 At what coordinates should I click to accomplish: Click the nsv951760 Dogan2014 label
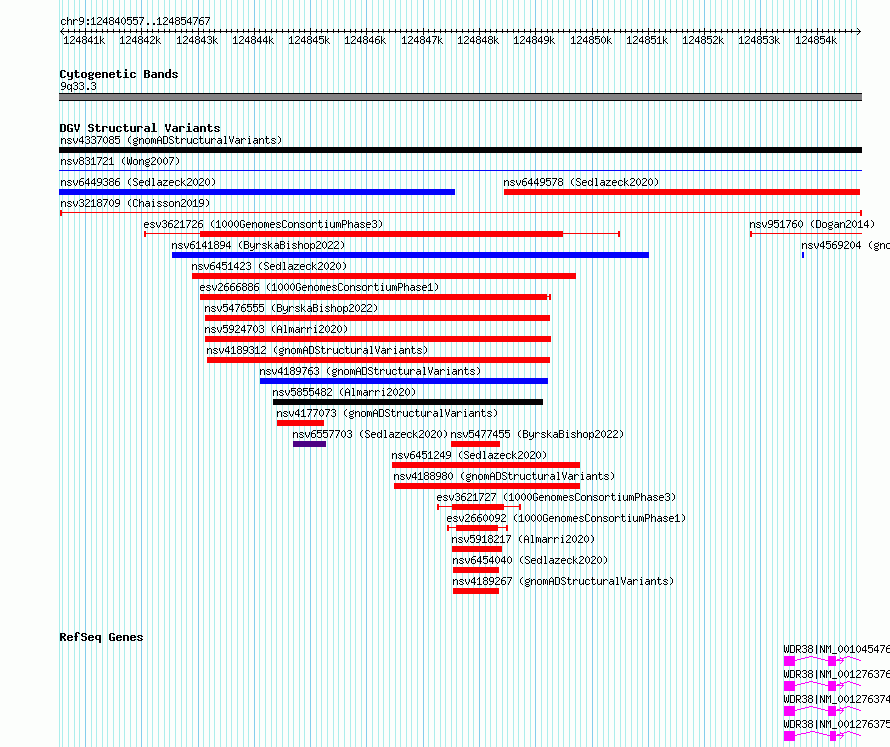(x=812, y=224)
